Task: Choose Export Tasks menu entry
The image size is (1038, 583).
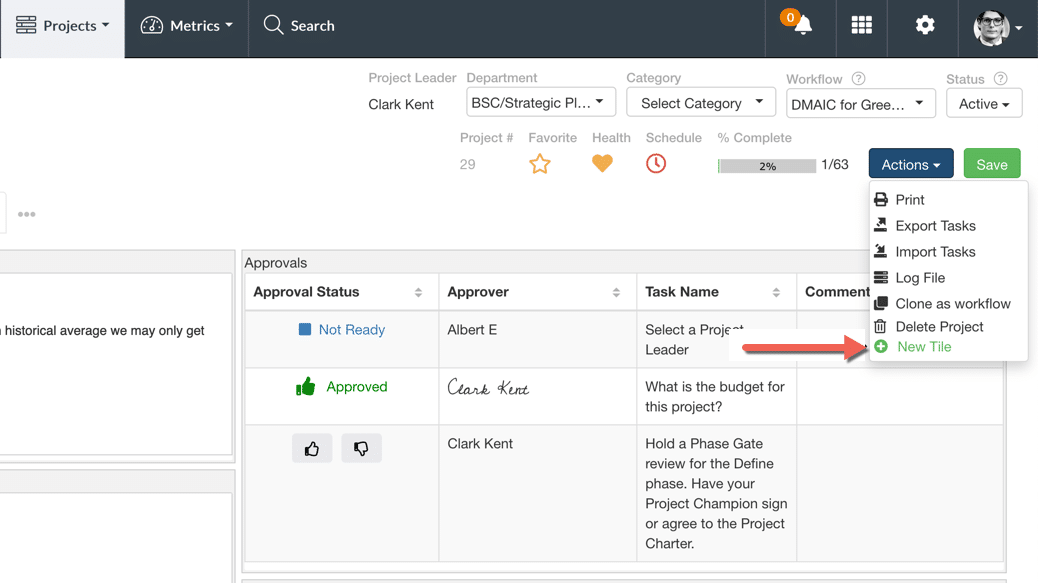Action: (935, 226)
